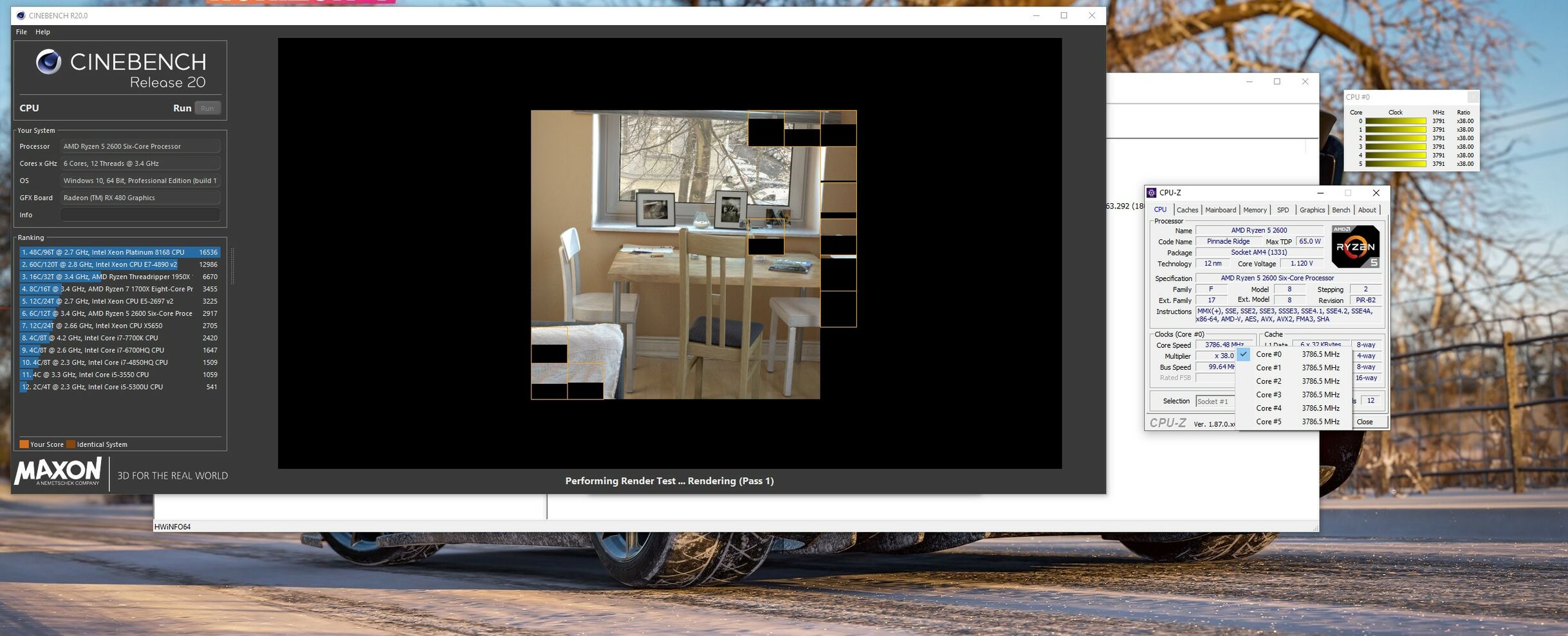Select the Xeon X5650 ranking row
This screenshot has height=636, width=1568.
pyautogui.click(x=120, y=325)
